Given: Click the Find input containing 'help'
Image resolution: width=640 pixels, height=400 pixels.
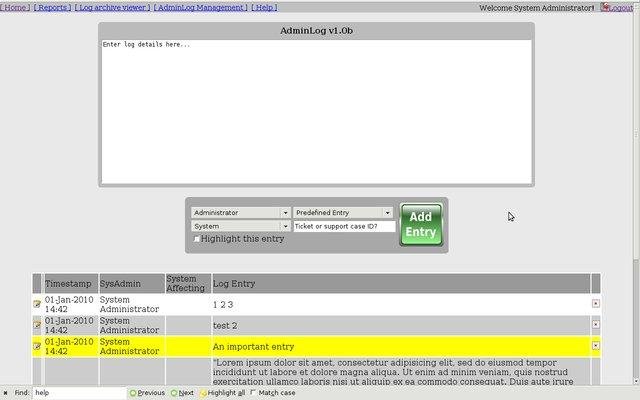Looking at the screenshot, I should [79, 393].
